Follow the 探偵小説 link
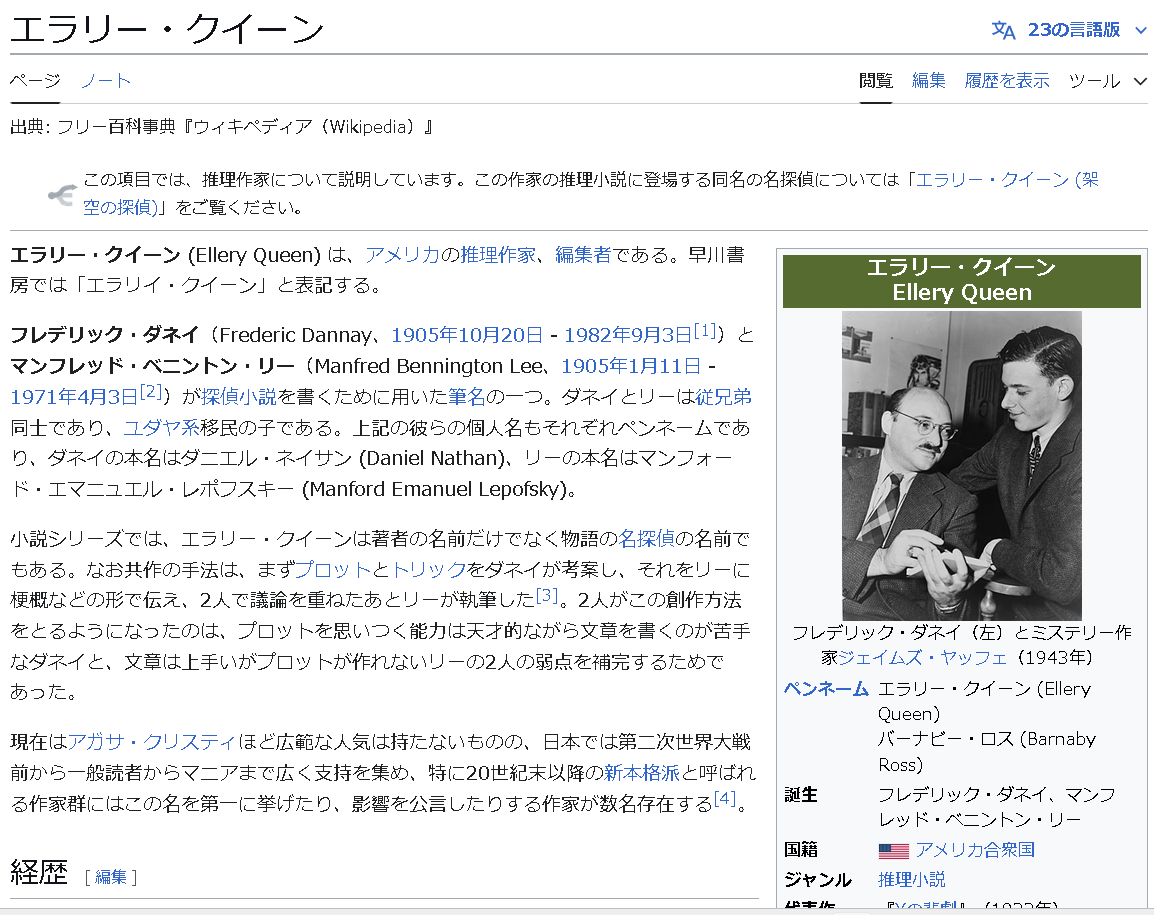Viewport: 1154px width, 915px height. (x=238, y=397)
